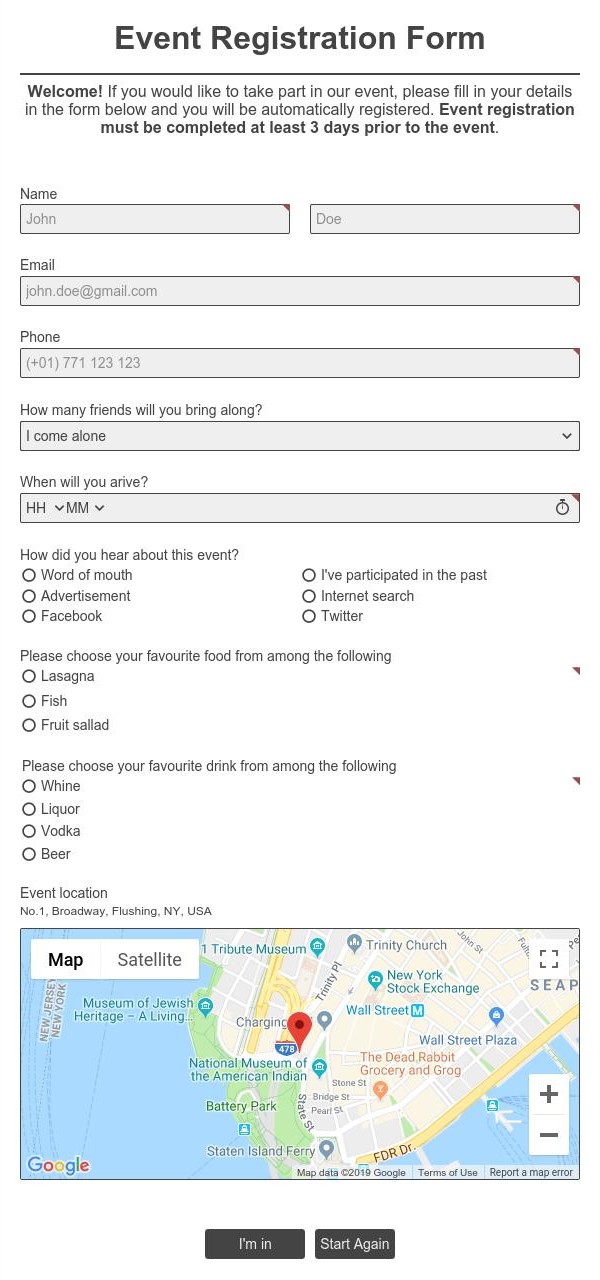Viewport: 600px width, 1280px height.
Task: Open the map Terms of Use link
Action: (447, 1173)
